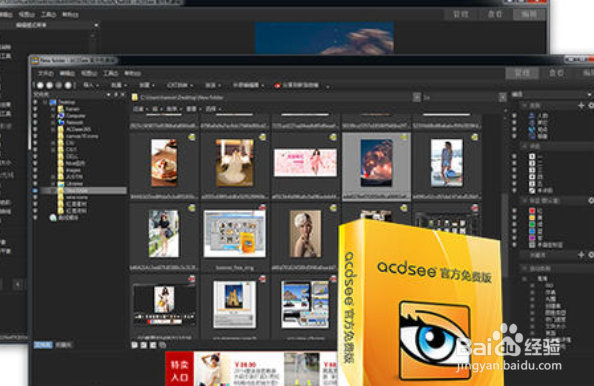Open the Batch dropdown in the front toolbar

[x=119, y=86]
